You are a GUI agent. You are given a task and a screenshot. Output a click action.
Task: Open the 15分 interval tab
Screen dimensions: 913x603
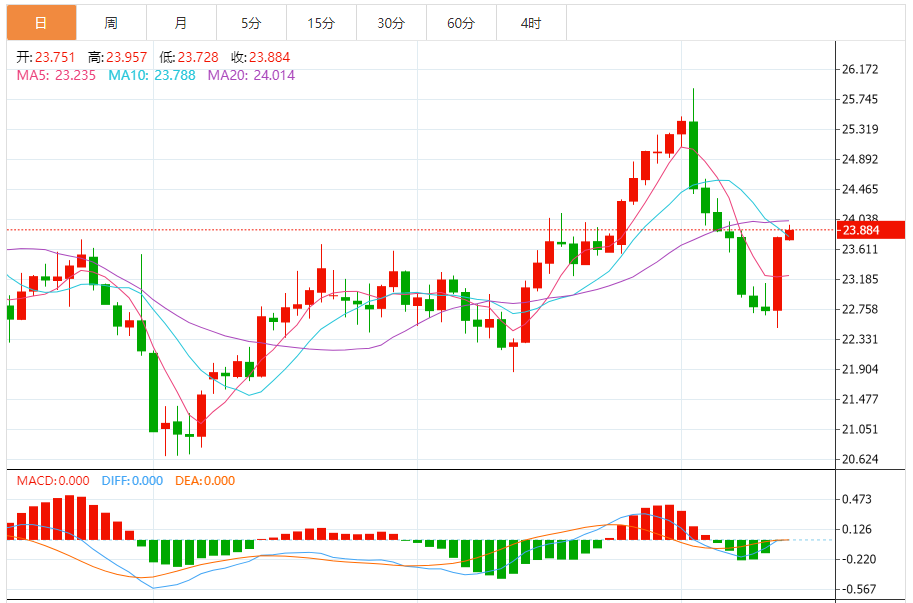point(321,23)
